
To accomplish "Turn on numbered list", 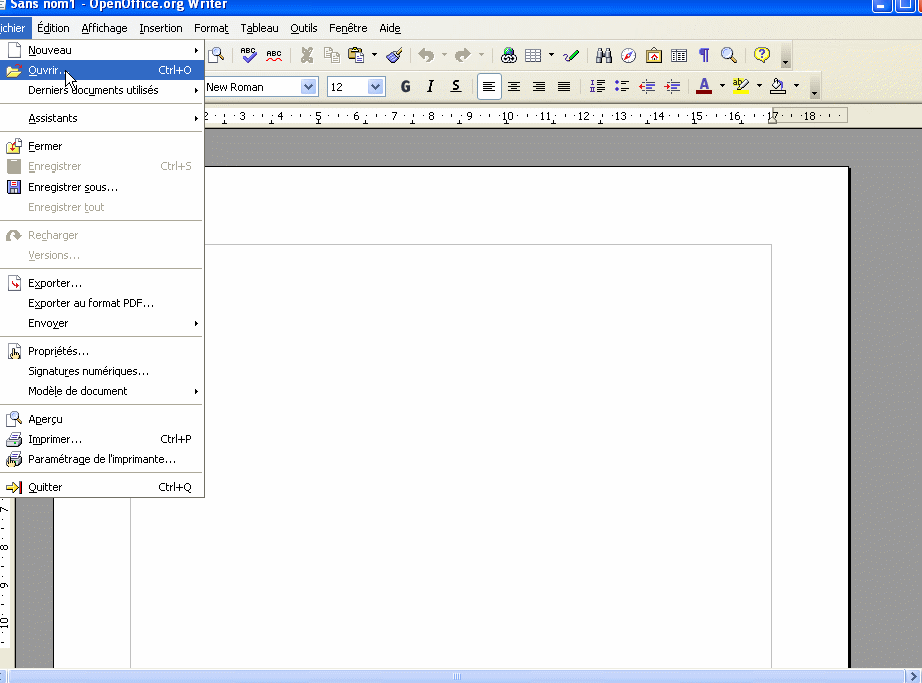I will (x=597, y=87).
